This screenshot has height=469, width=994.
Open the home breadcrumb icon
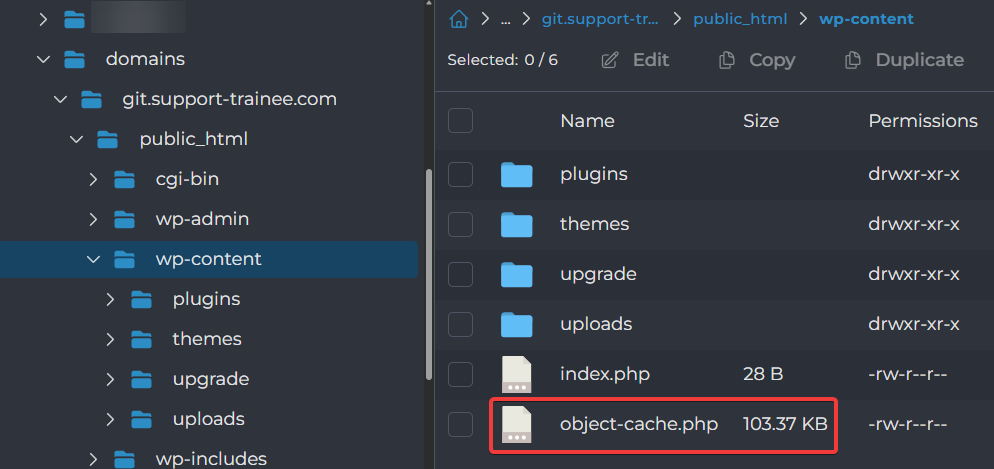click(458, 19)
